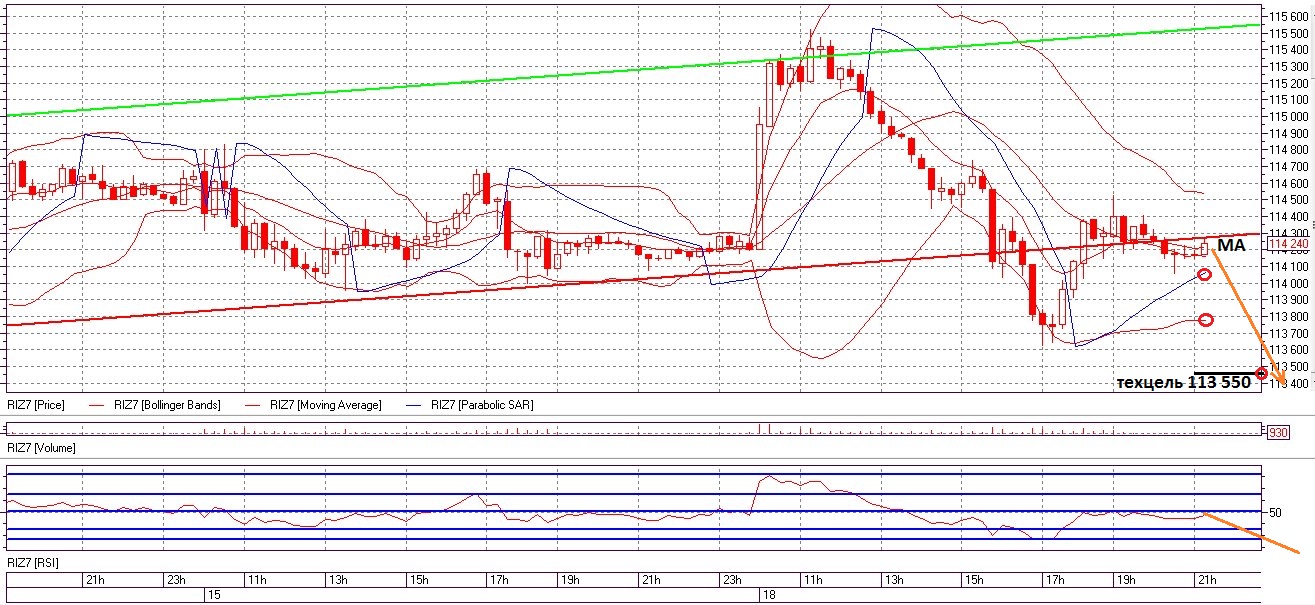Select the RIZ7 [Moving Average] legend text

click(x=325, y=405)
